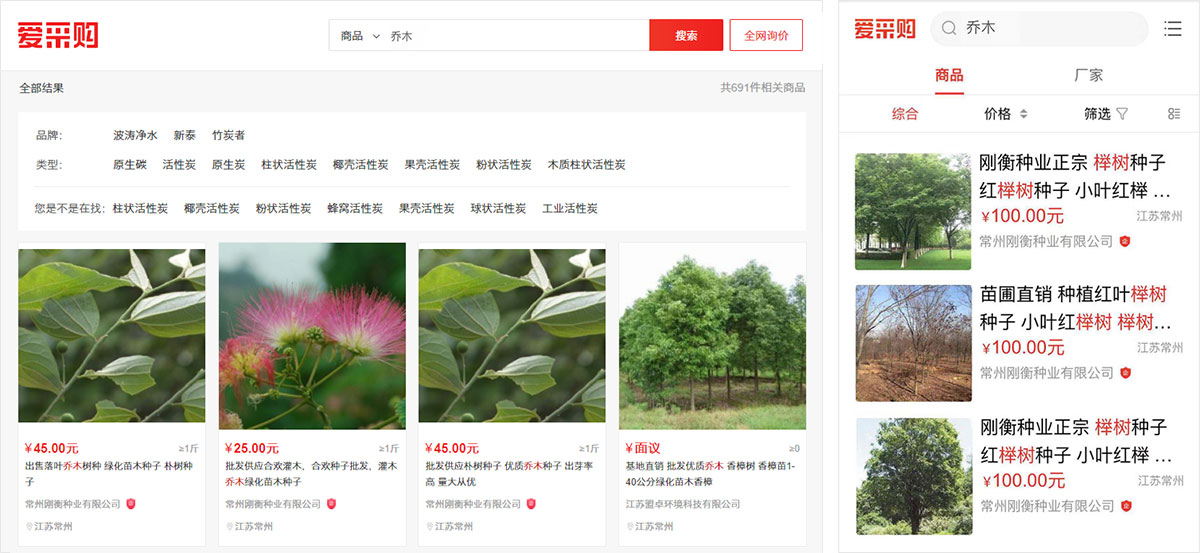Select the 综合 sort option
The width and height of the screenshot is (1200, 553).
pyautogui.click(x=905, y=114)
